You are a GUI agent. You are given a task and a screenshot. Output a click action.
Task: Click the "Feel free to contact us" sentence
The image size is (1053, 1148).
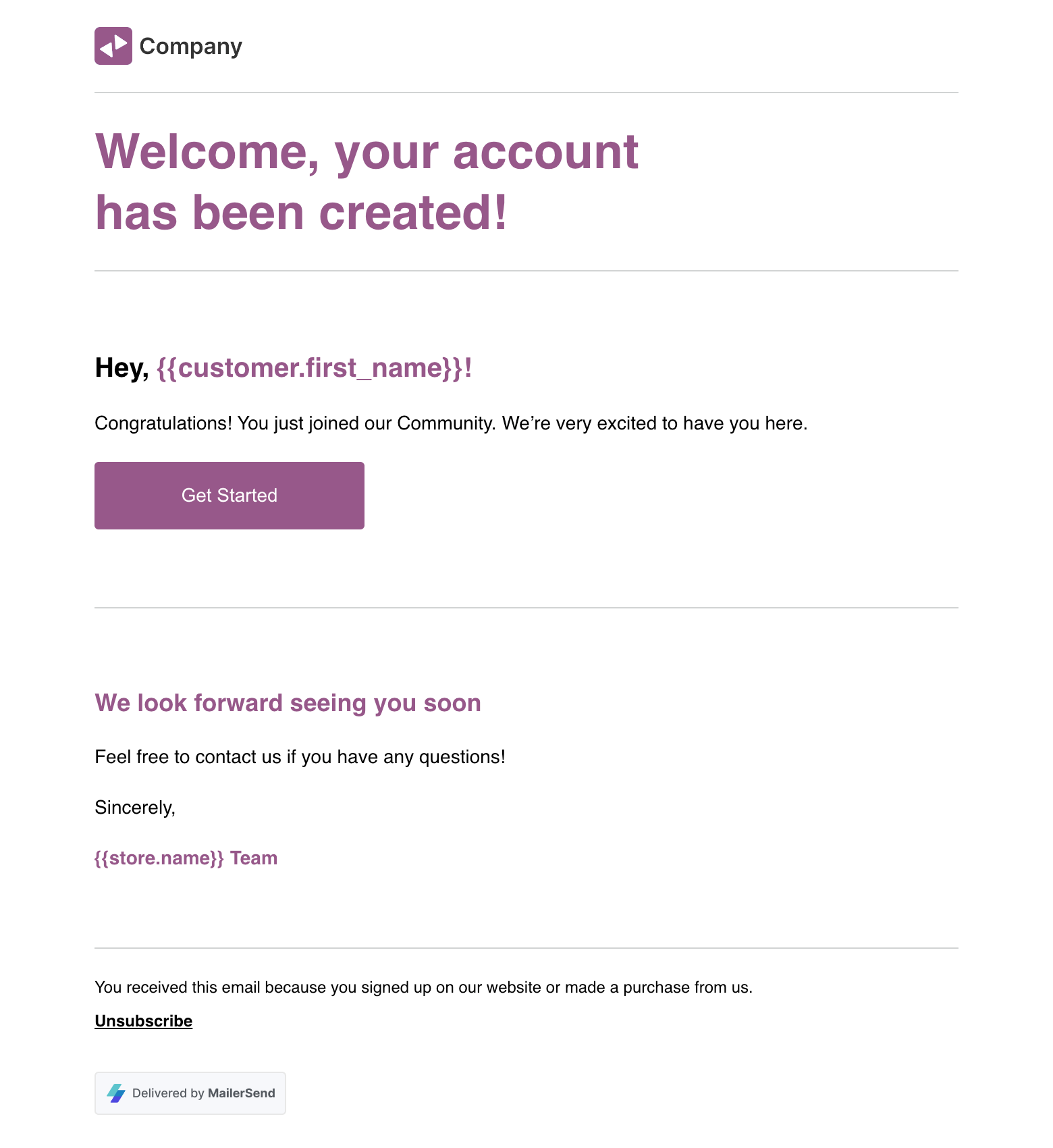(300, 757)
